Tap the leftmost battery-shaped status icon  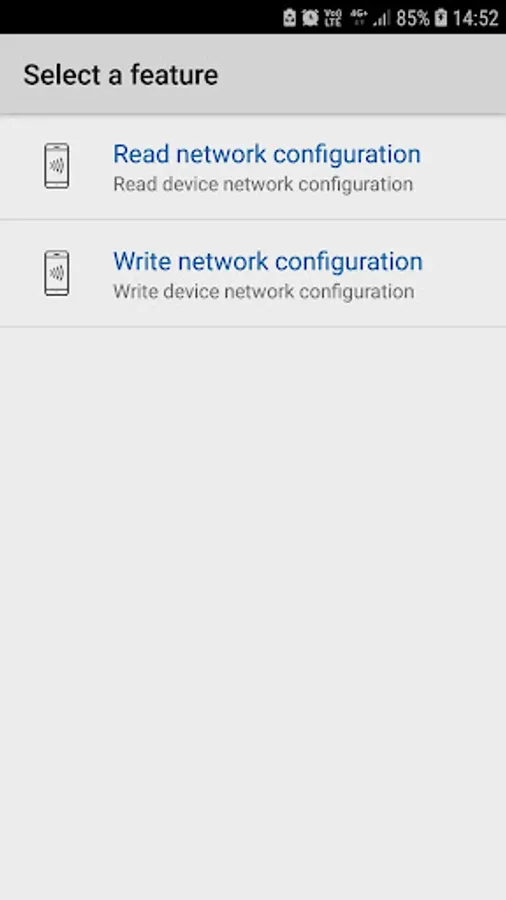click(290, 18)
